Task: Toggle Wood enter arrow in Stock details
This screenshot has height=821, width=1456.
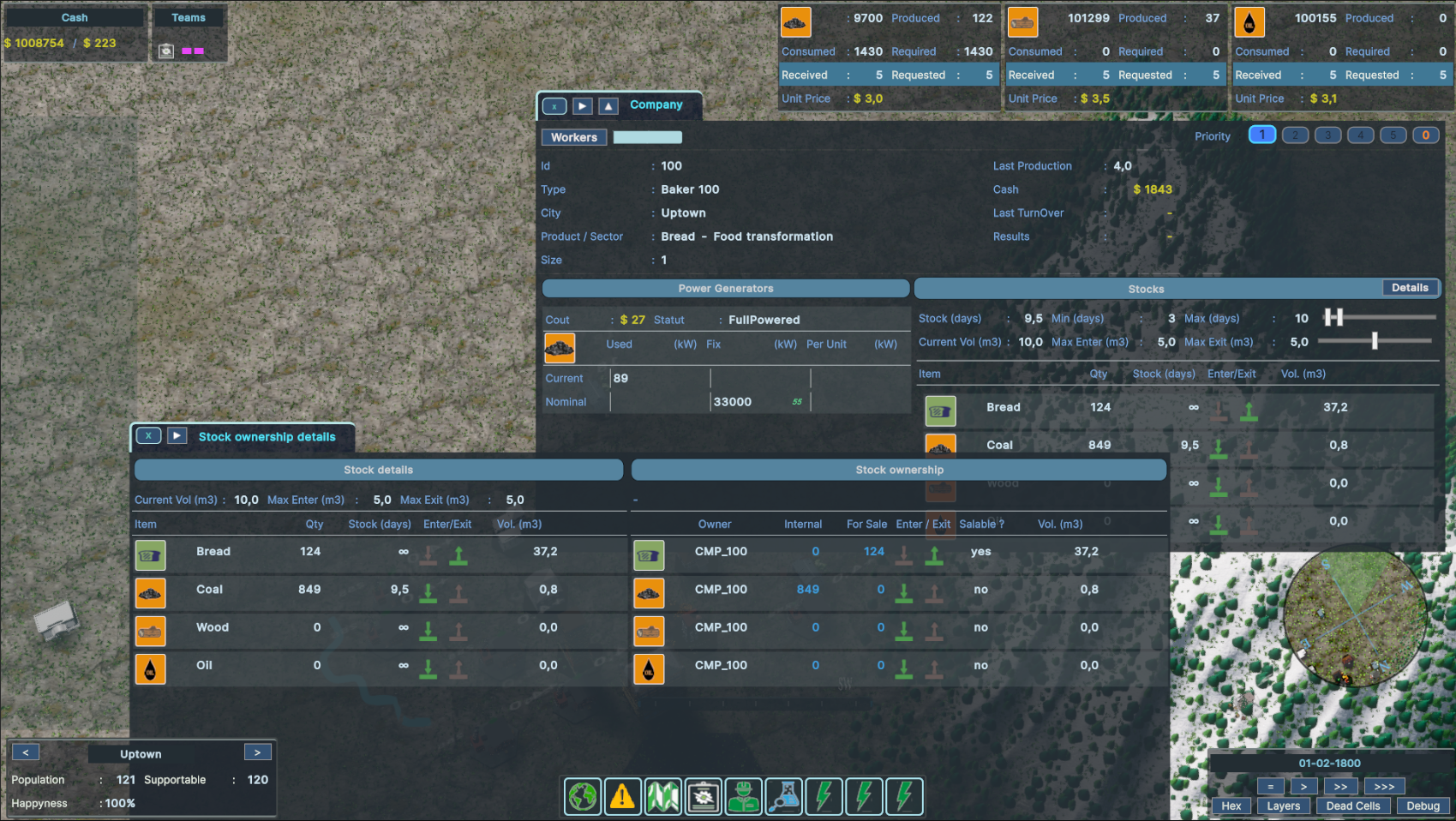Action: 428,632
